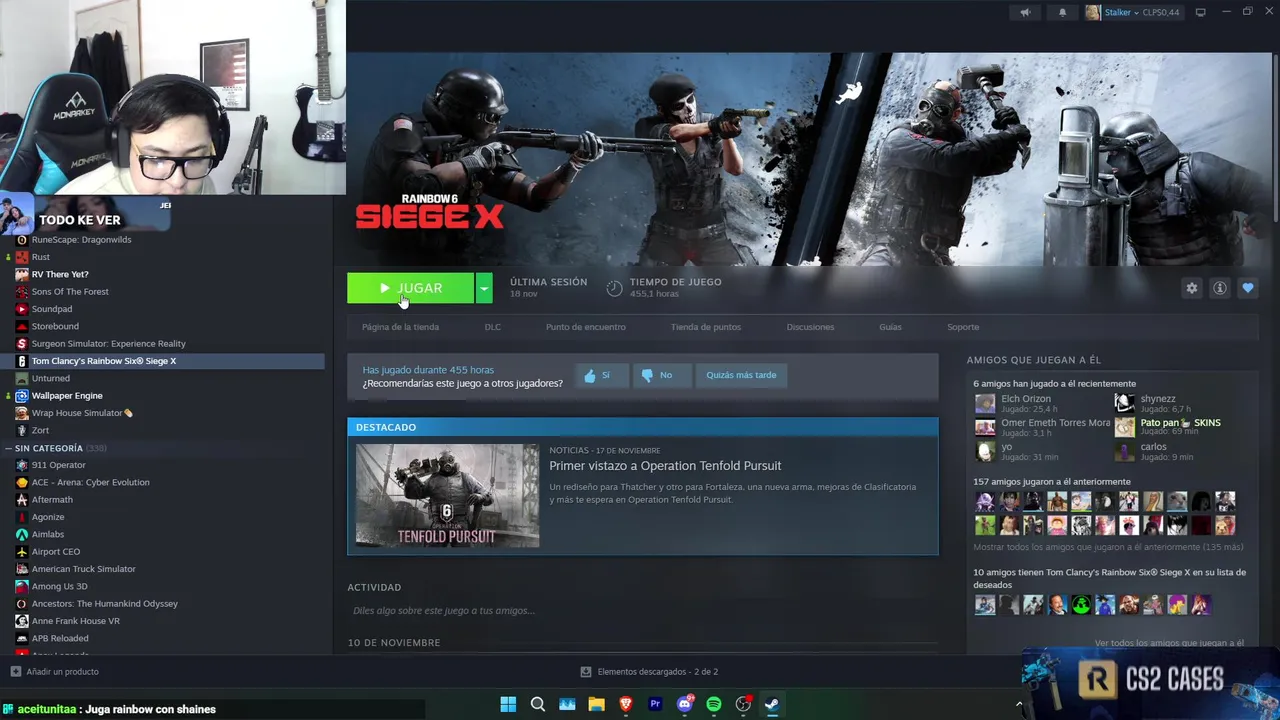Open Primer vistazo a Operation Tenfold Pursuit headline
Image resolution: width=1280 pixels, height=720 pixels.
click(665, 466)
